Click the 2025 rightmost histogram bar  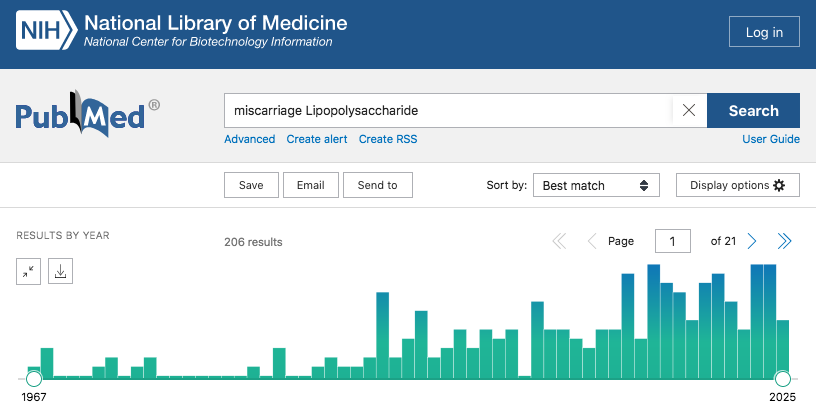pos(783,349)
